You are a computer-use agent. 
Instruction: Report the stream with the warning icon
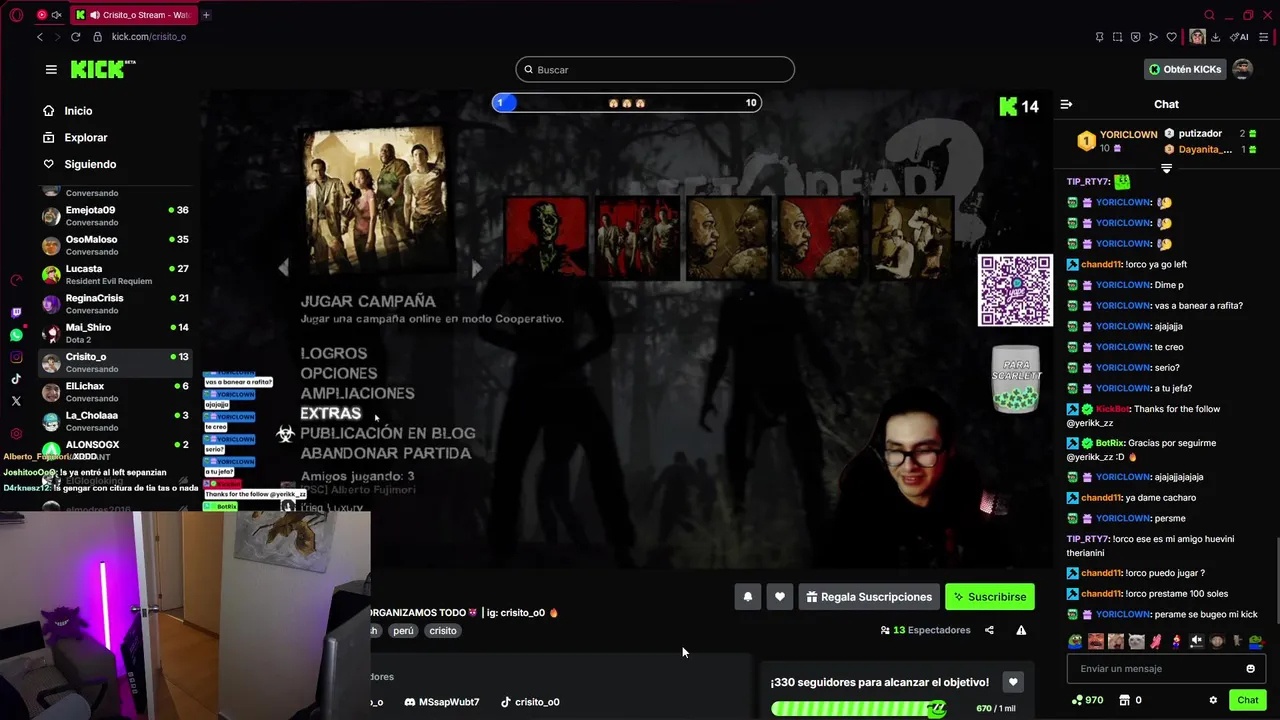[1021, 630]
